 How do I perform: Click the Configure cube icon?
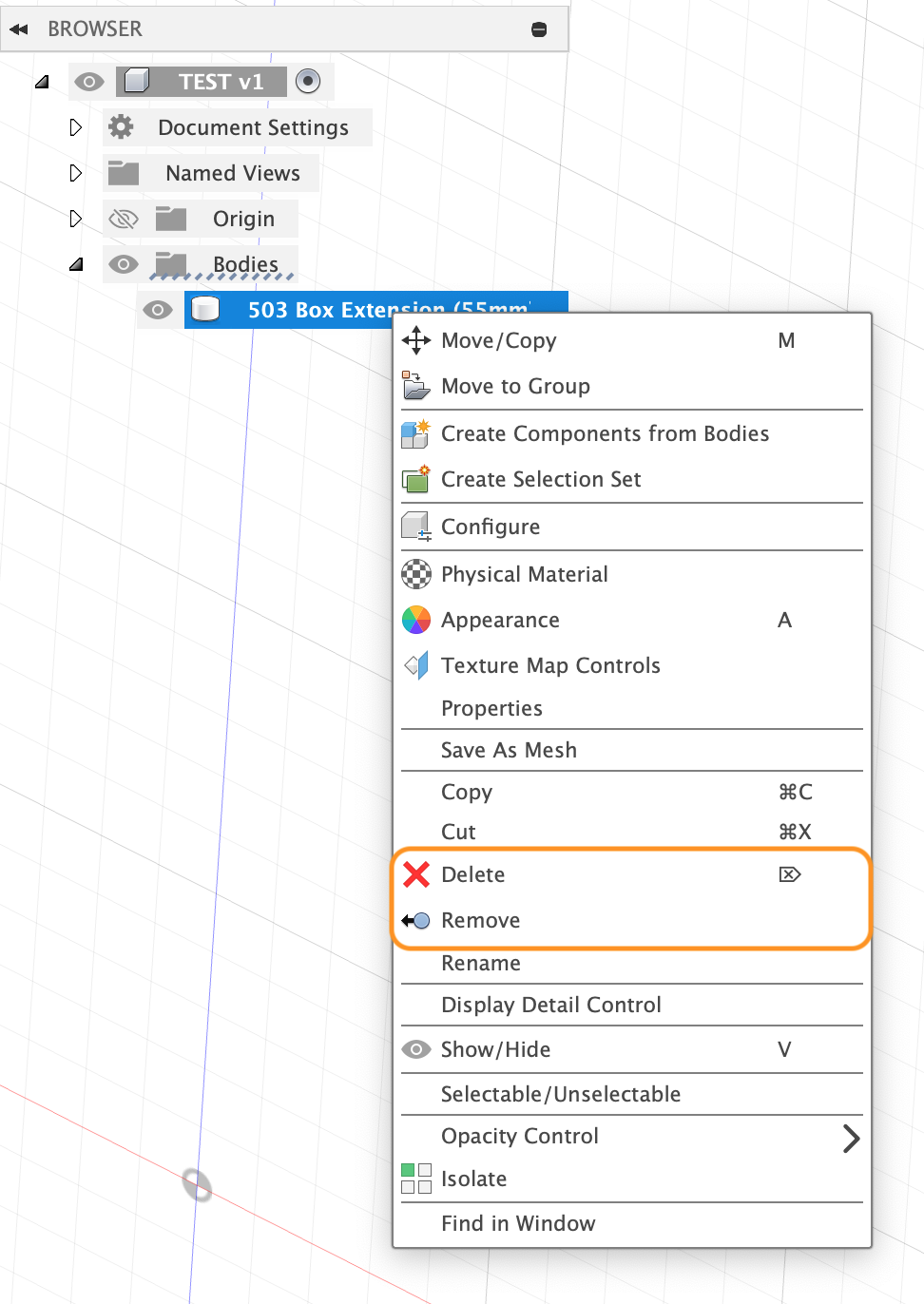(x=415, y=527)
